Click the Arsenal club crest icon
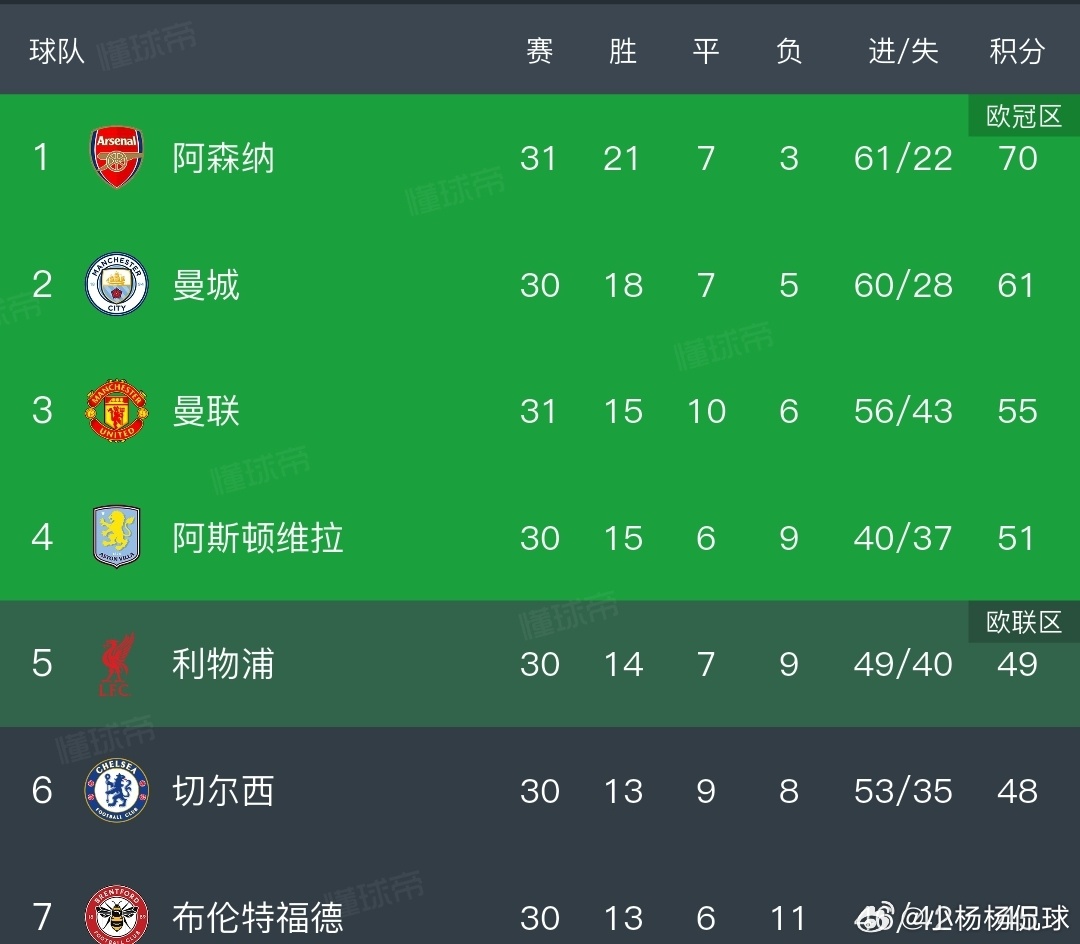The image size is (1080, 944). (x=117, y=158)
